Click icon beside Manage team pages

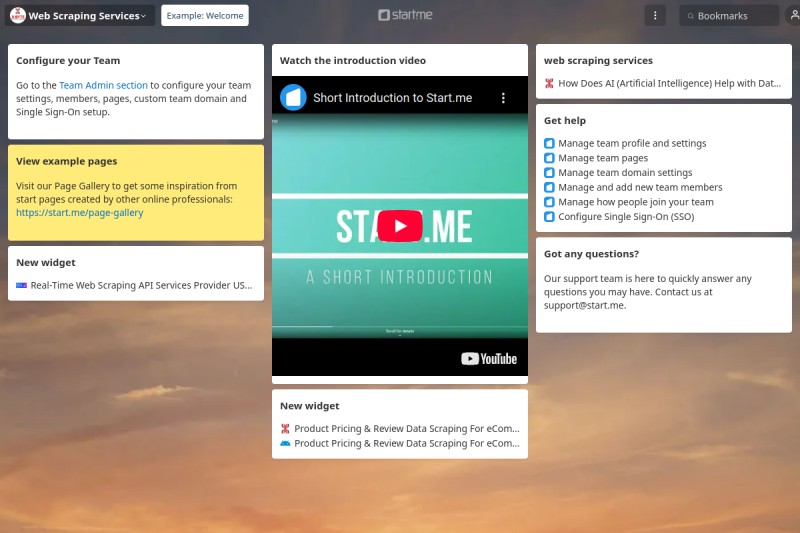coord(549,158)
